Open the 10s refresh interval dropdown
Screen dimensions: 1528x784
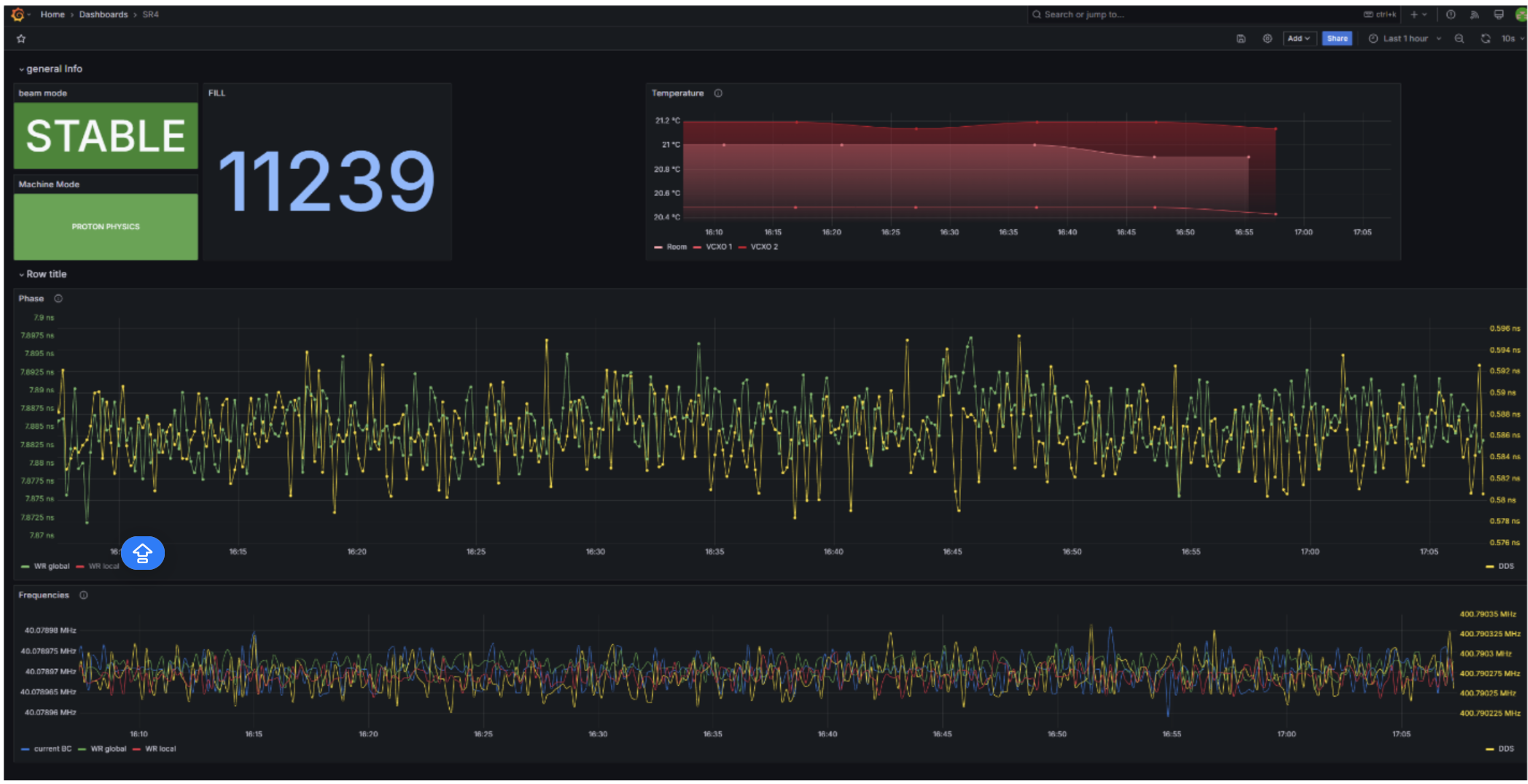pyautogui.click(x=1512, y=39)
